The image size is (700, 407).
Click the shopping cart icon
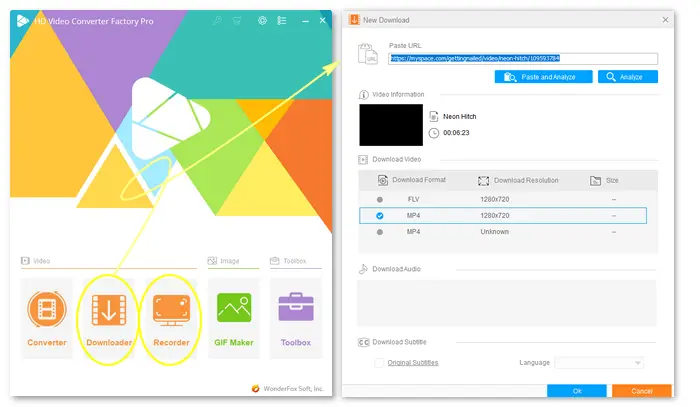(x=237, y=20)
